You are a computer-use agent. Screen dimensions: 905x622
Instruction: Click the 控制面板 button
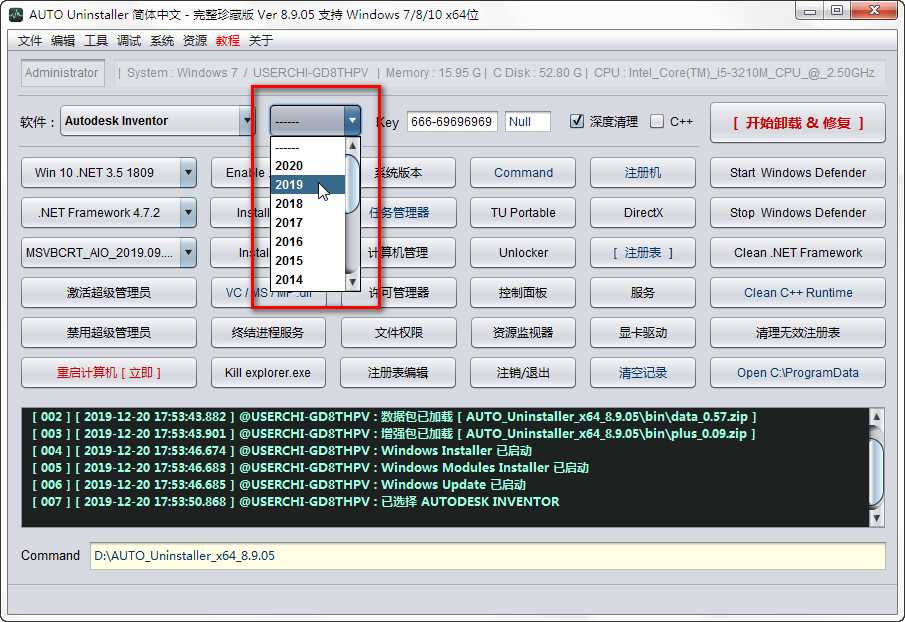[x=523, y=293]
